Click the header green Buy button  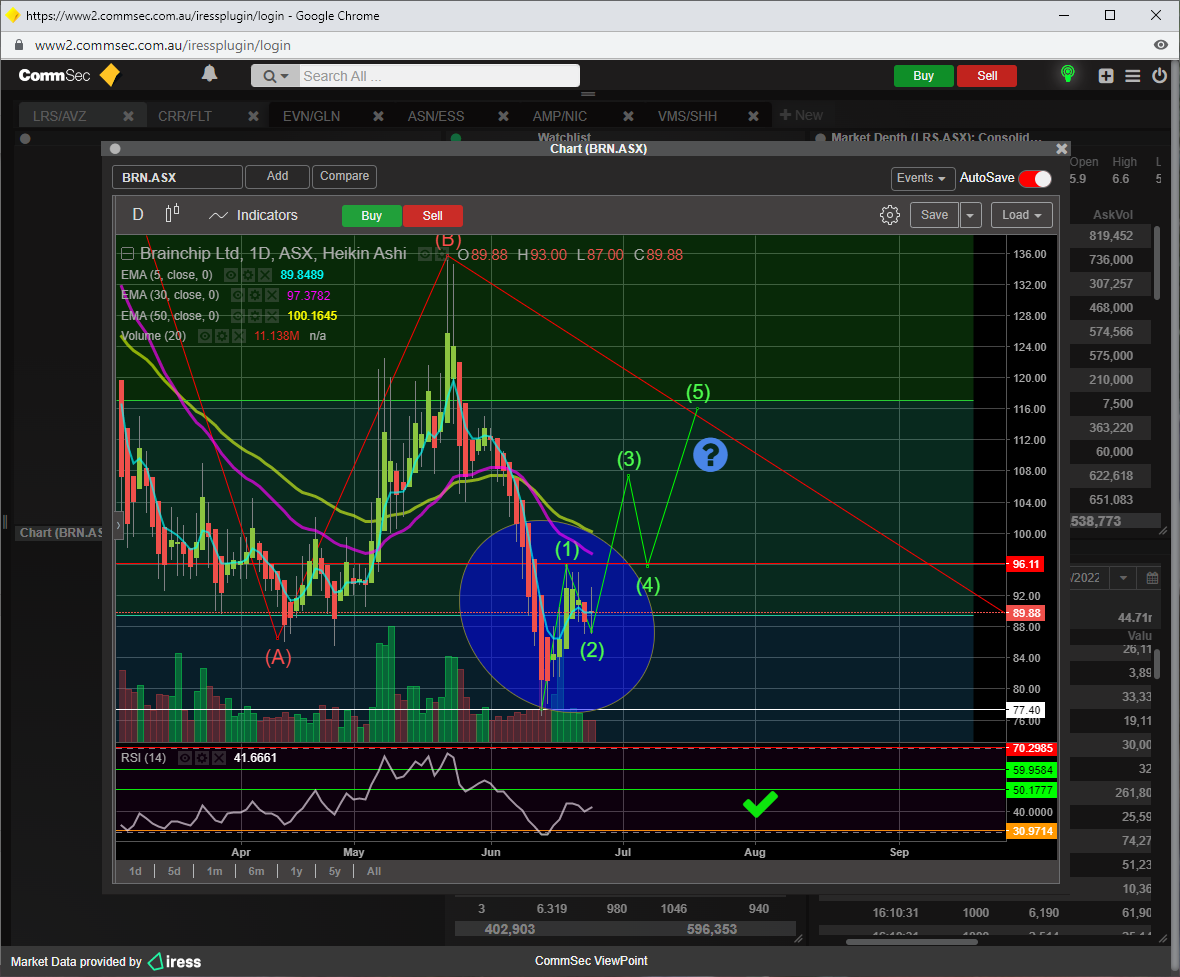click(923, 76)
